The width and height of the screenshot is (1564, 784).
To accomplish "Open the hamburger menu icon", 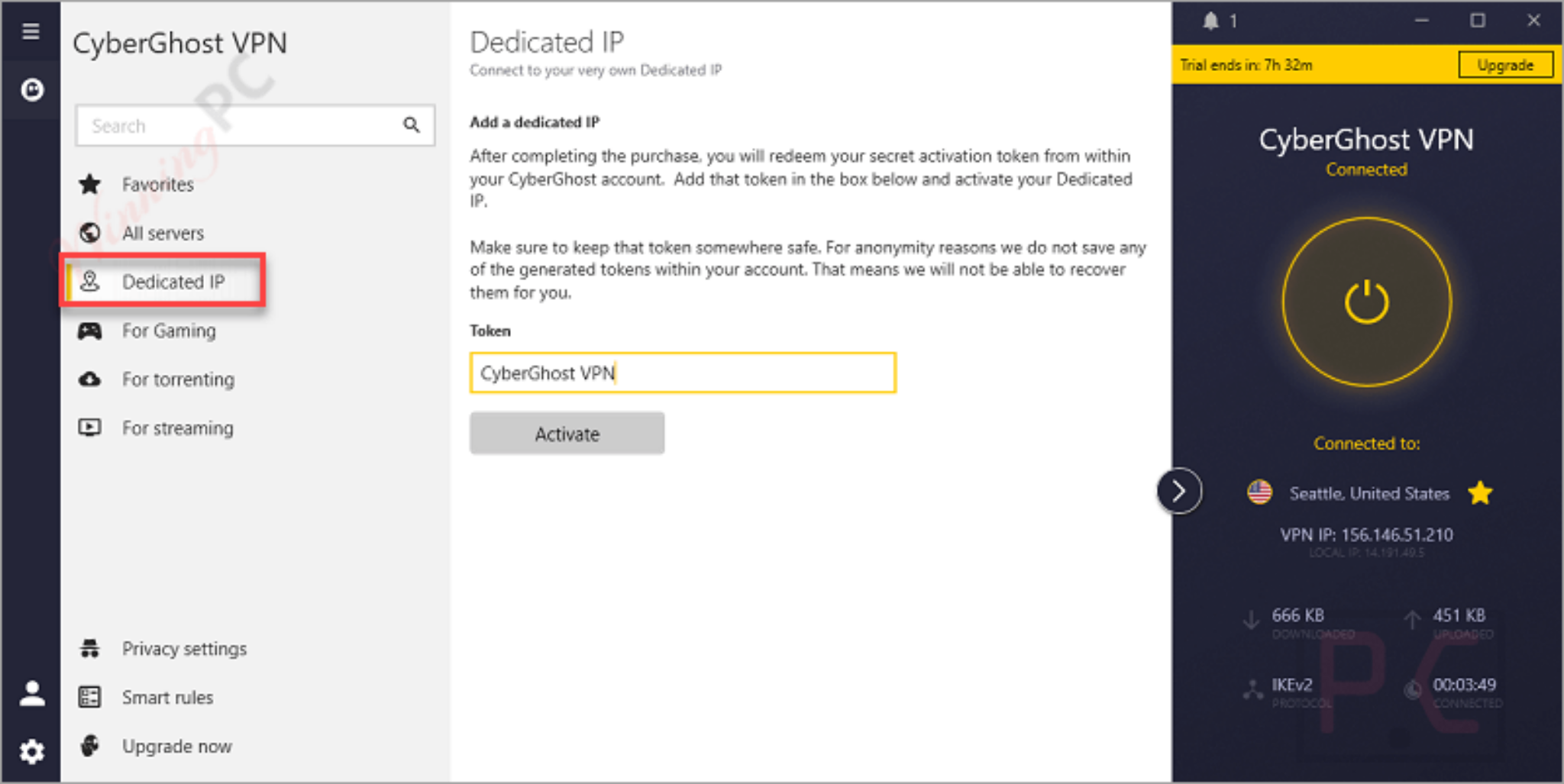I will (31, 31).
